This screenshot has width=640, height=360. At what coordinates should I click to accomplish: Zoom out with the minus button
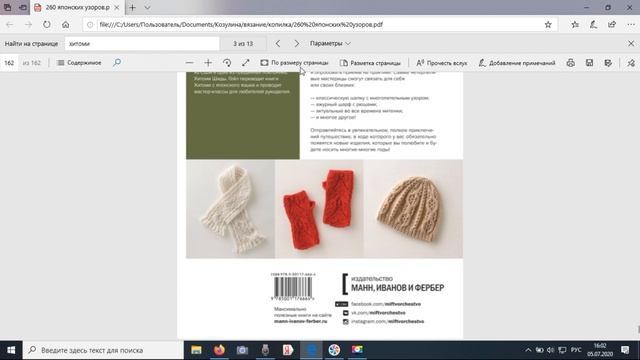tap(189, 63)
